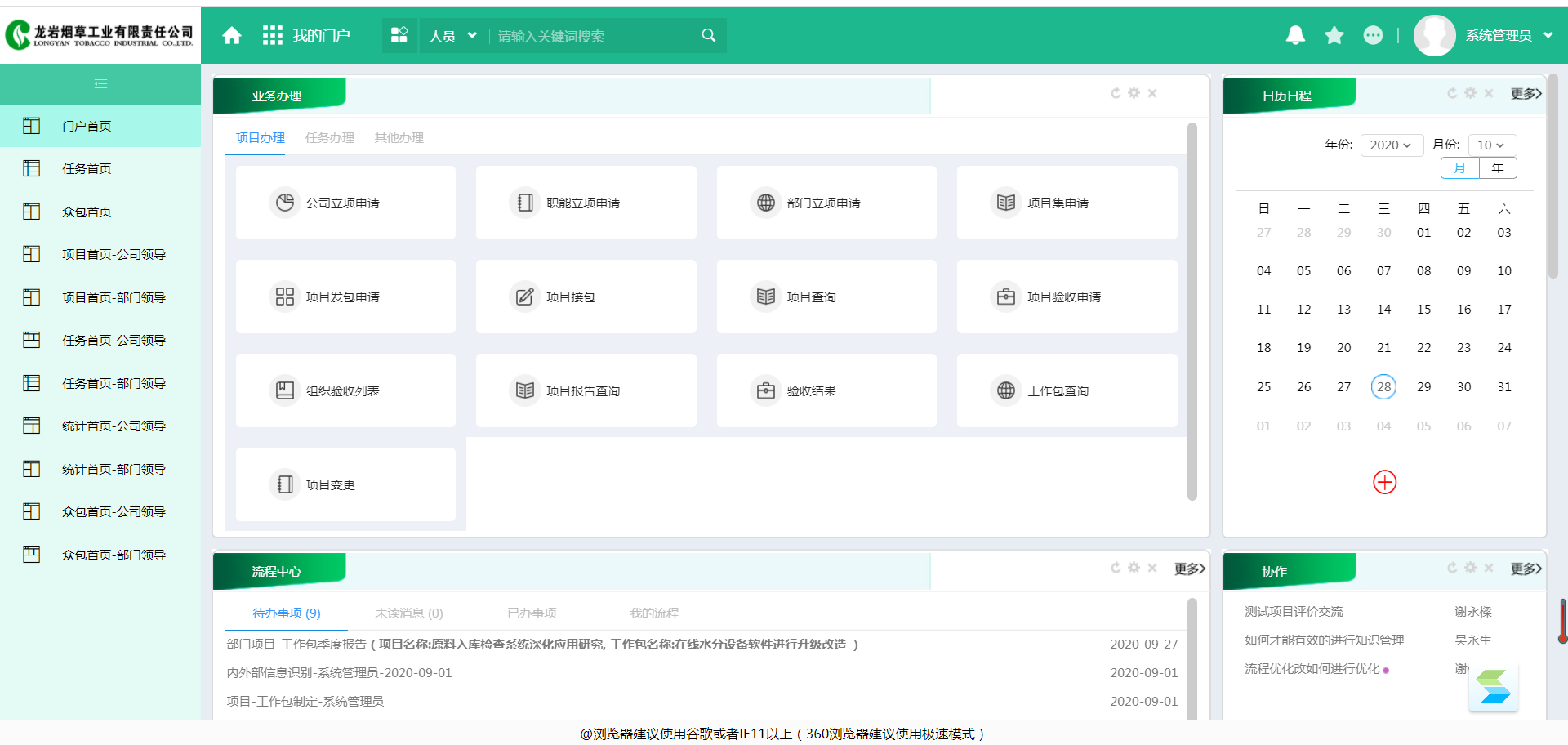Open the 我的门户 grid menu icon
Screen dimensions: 1568x745
pyautogui.click(x=272, y=35)
